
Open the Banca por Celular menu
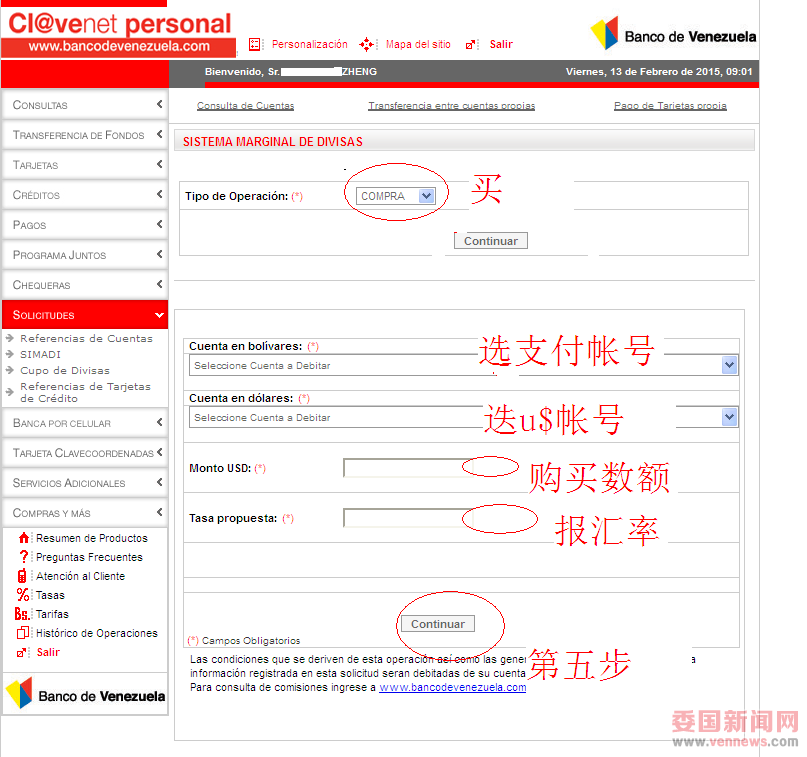tap(85, 423)
